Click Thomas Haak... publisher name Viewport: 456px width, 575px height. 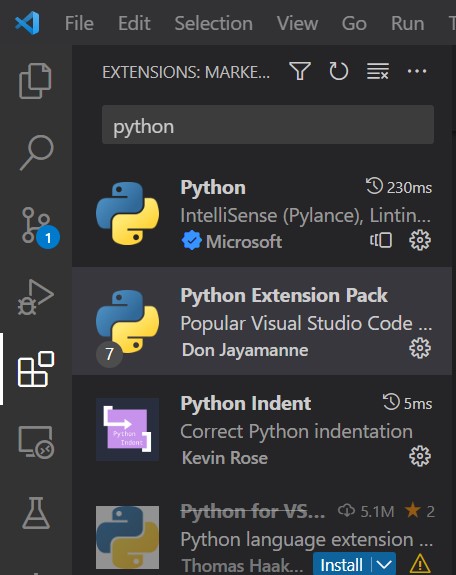click(x=242, y=565)
